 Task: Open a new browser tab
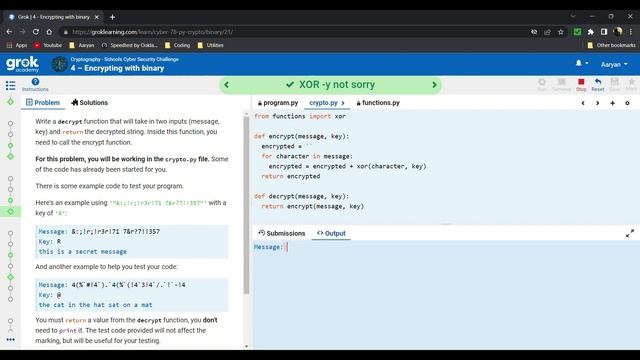coord(112,17)
